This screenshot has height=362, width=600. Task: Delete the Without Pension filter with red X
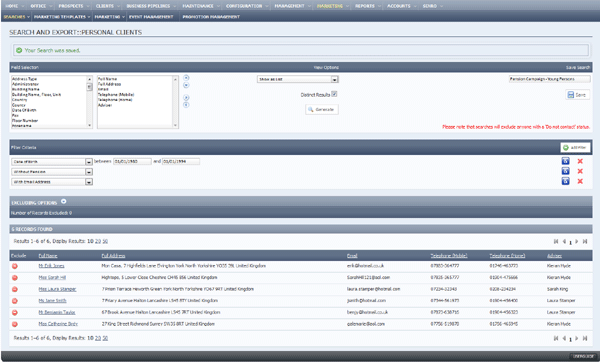click(580, 171)
